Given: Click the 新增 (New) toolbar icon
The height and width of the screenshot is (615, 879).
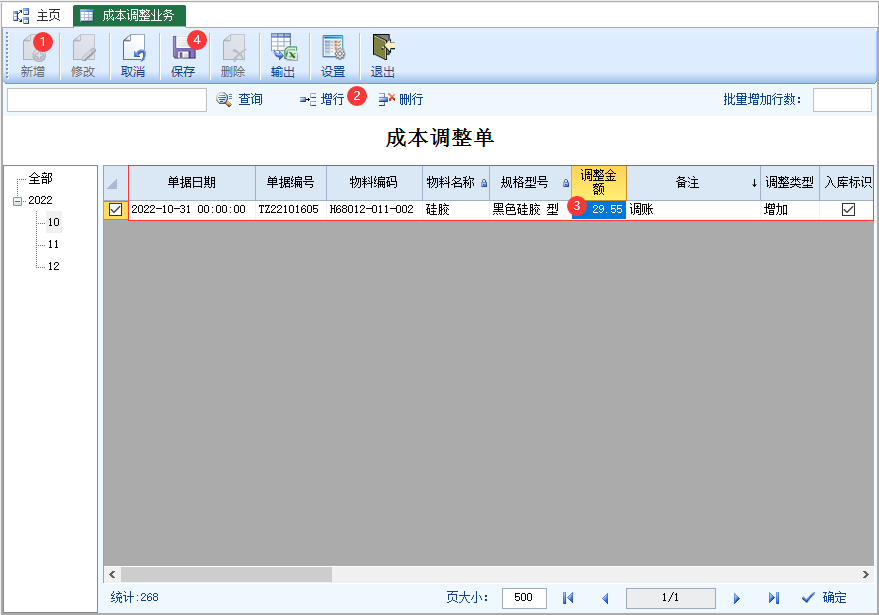Looking at the screenshot, I should 33,56.
